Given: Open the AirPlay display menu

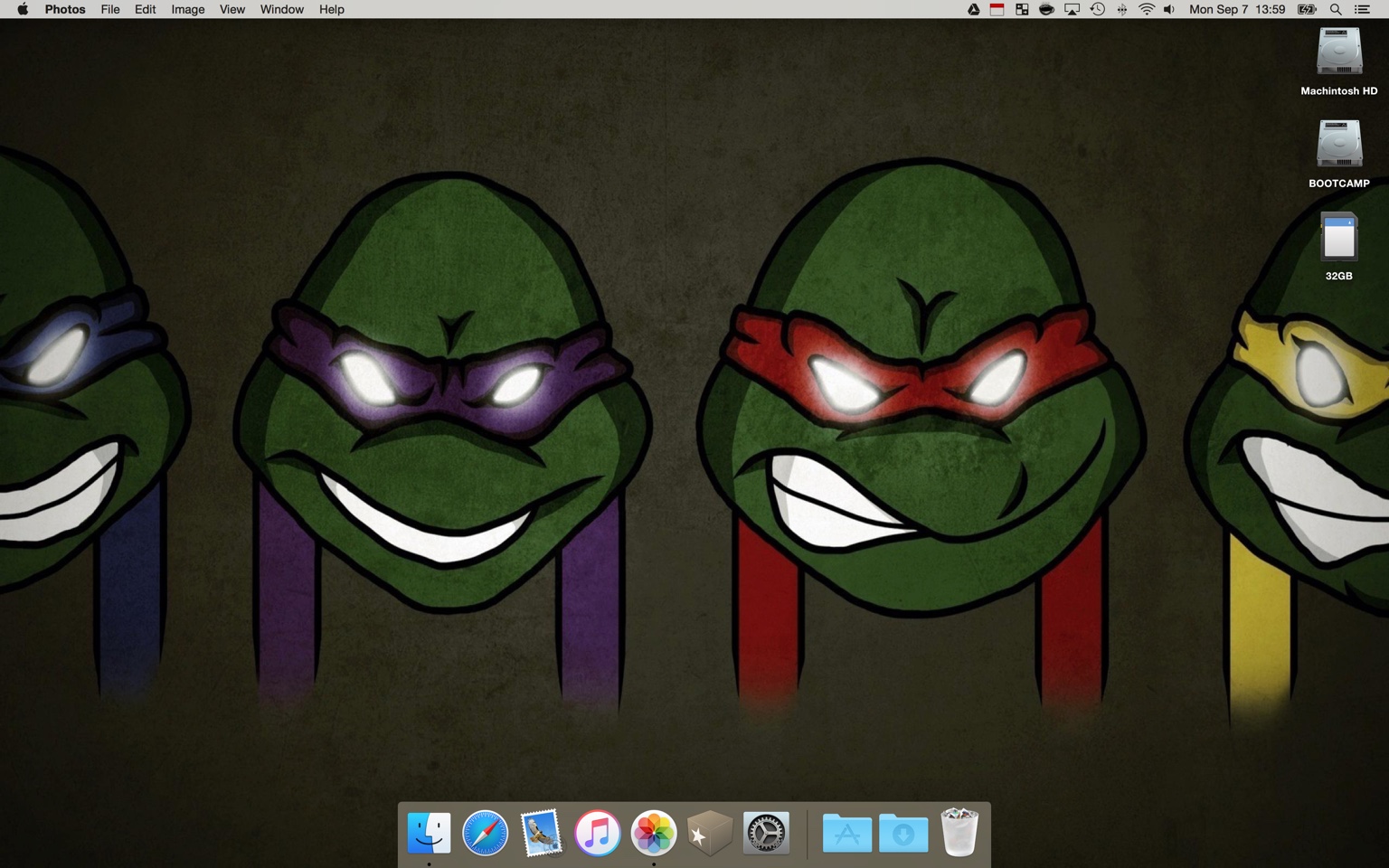Looking at the screenshot, I should [x=1072, y=9].
